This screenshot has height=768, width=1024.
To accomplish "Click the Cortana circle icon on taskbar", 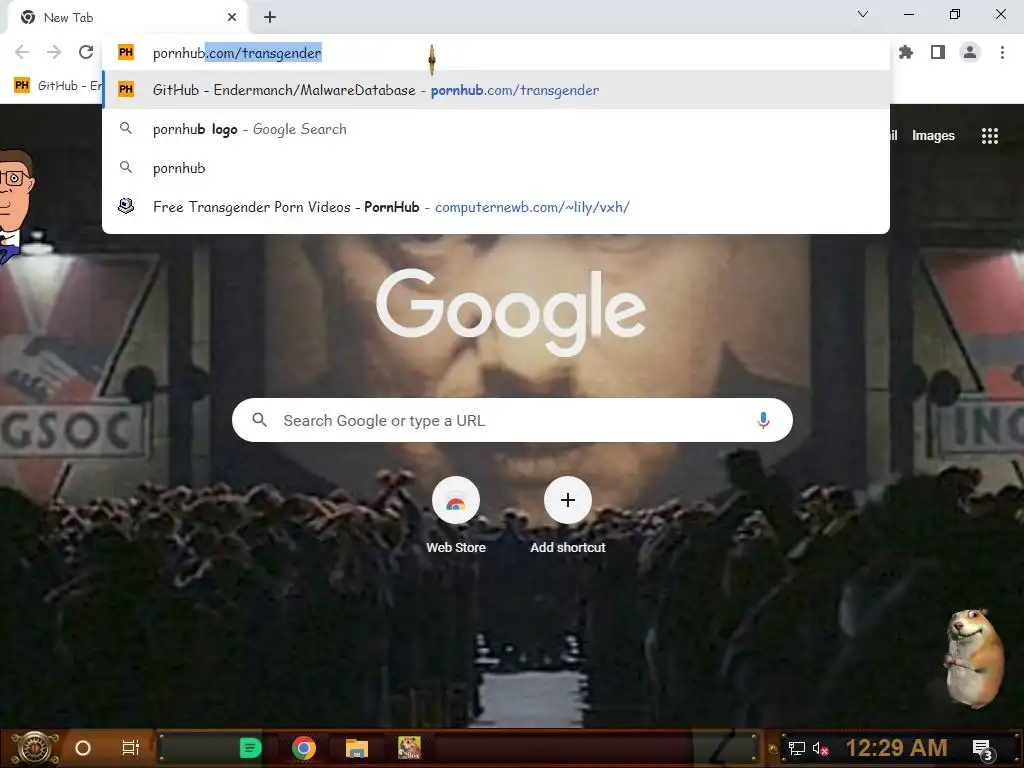I will [x=83, y=748].
